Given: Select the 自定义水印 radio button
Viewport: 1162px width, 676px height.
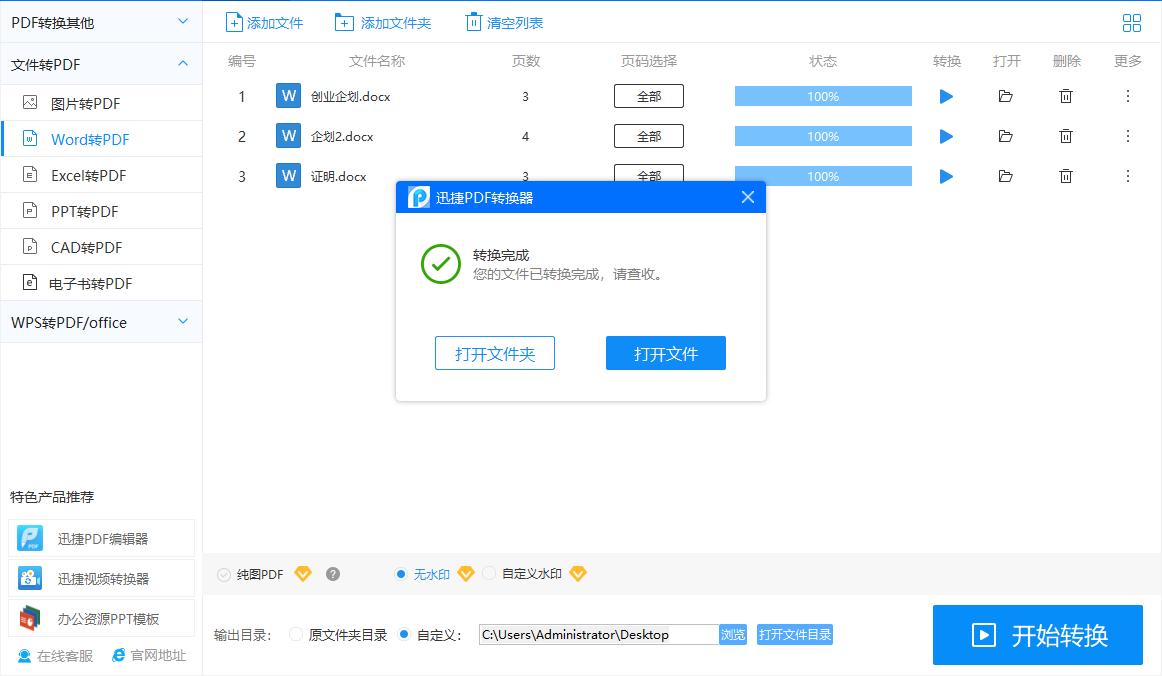Looking at the screenshot, I should coord(489,573).
